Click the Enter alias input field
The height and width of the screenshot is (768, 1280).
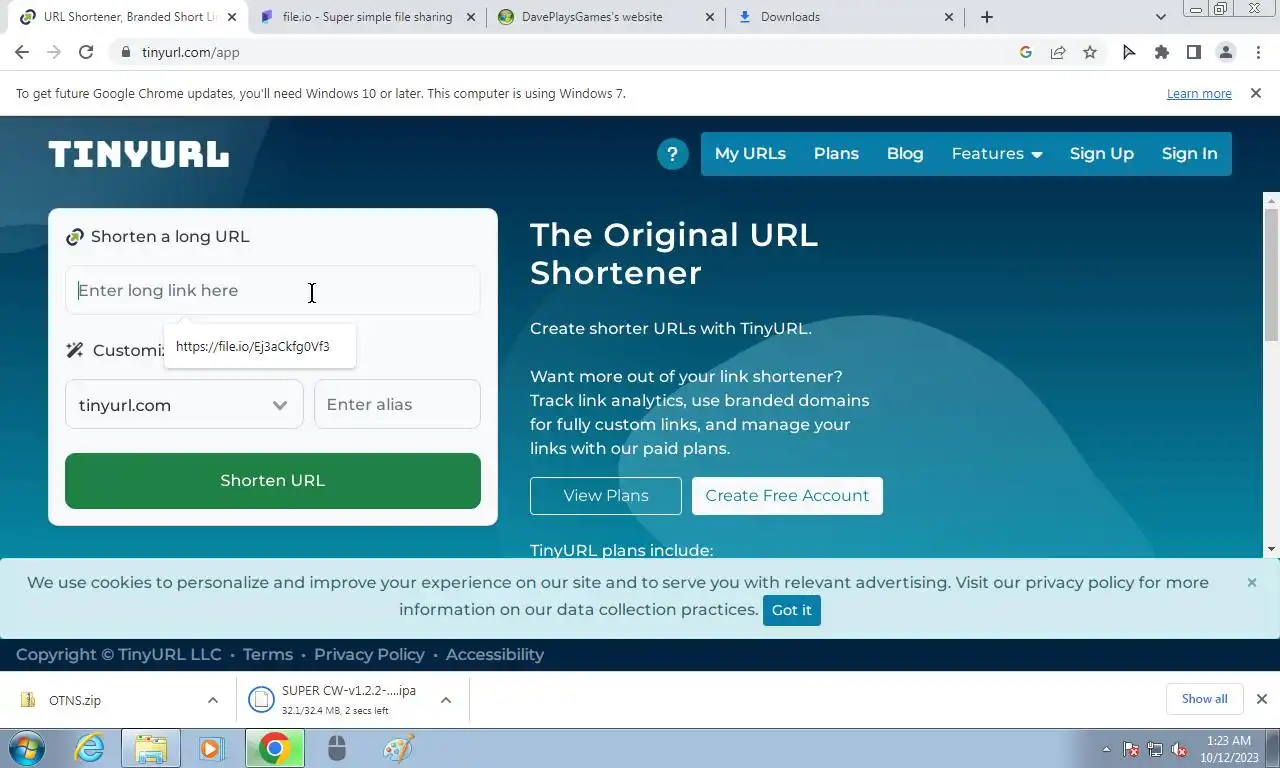(x=398, y=405)
